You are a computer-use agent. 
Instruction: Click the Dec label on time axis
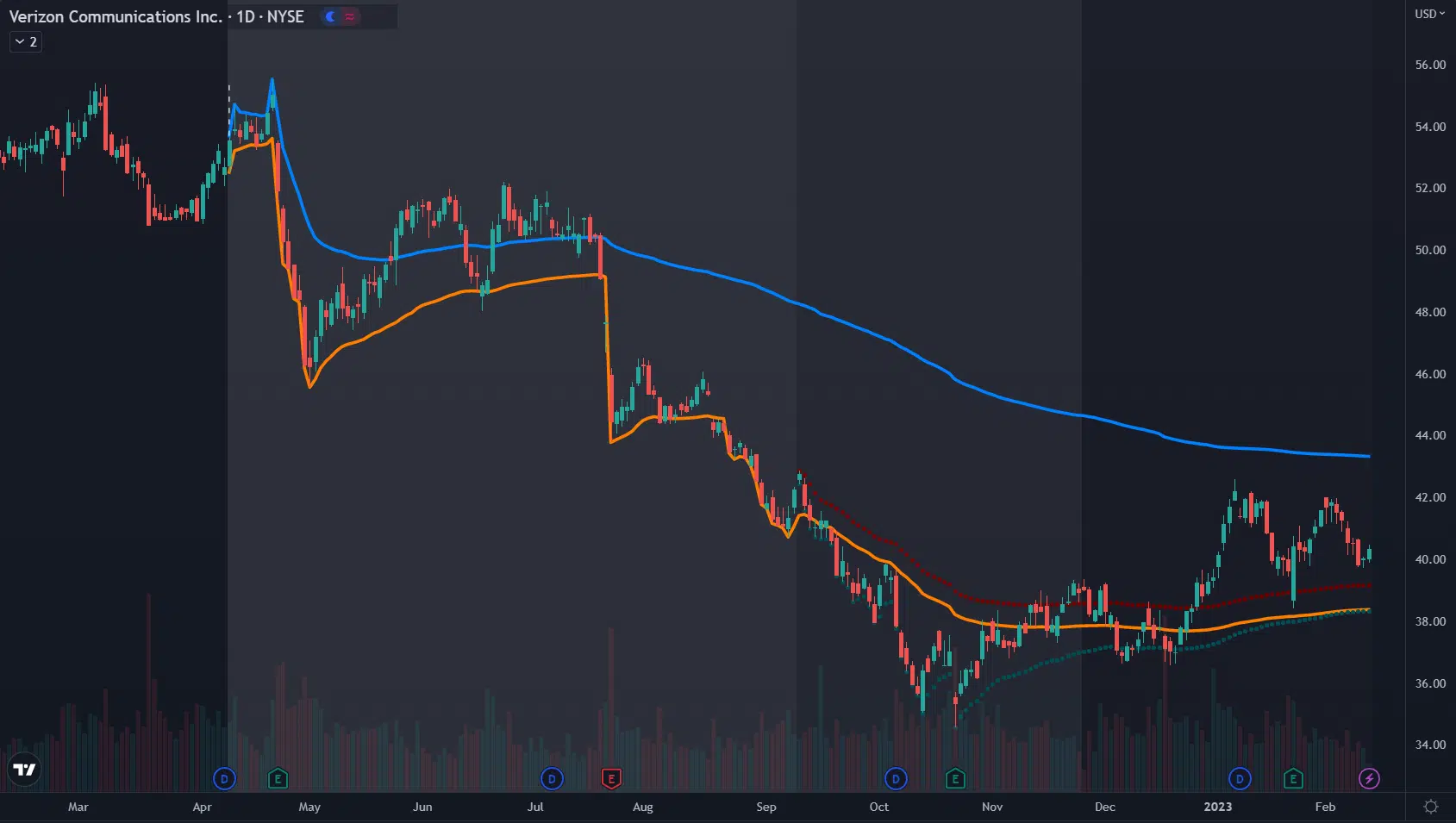[x=1105, y=807]
